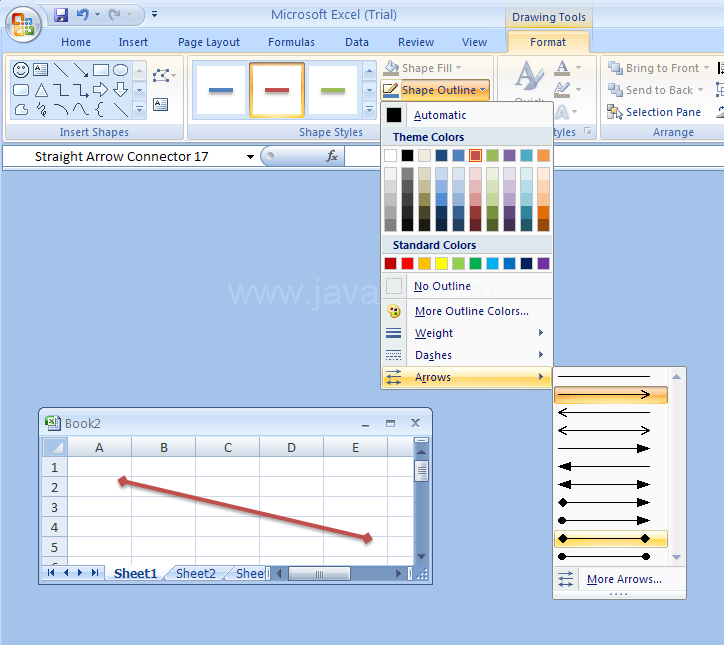Click the Undo icon
Viewport: 724px width, 645px height.
tap(83, 15)
